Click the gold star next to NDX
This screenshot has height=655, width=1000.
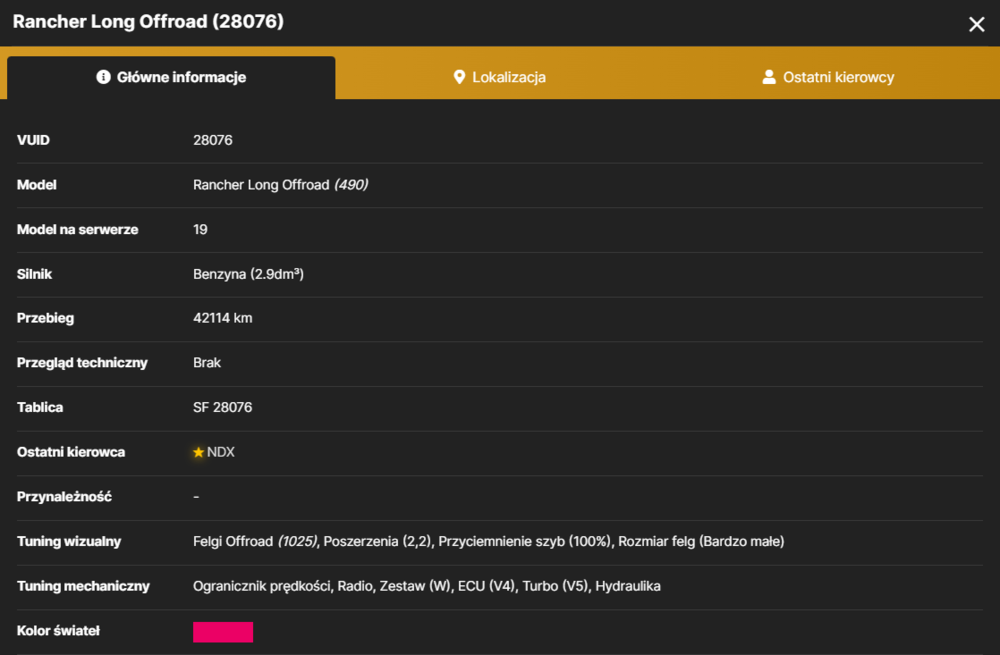(198, 452)
